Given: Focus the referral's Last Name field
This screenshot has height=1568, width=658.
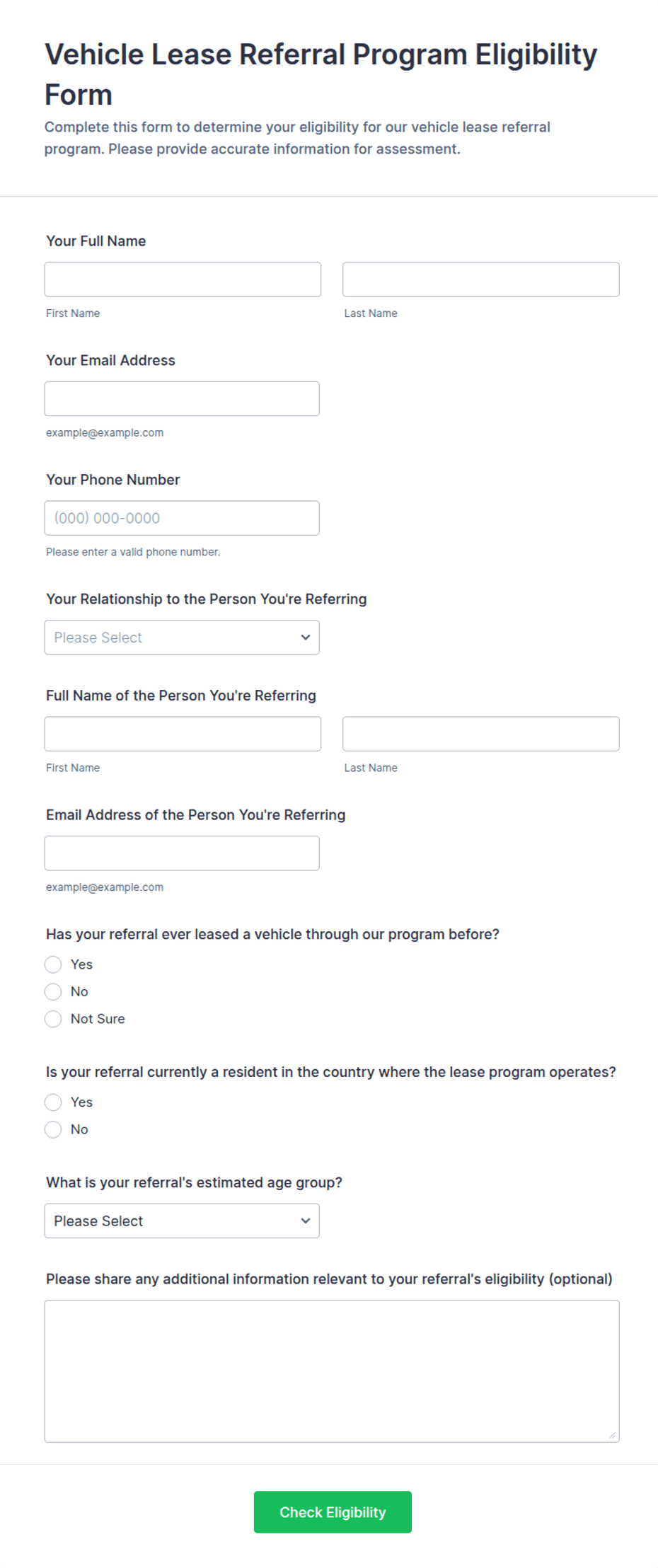Looking at the screenshot, I should click(481, 734).
